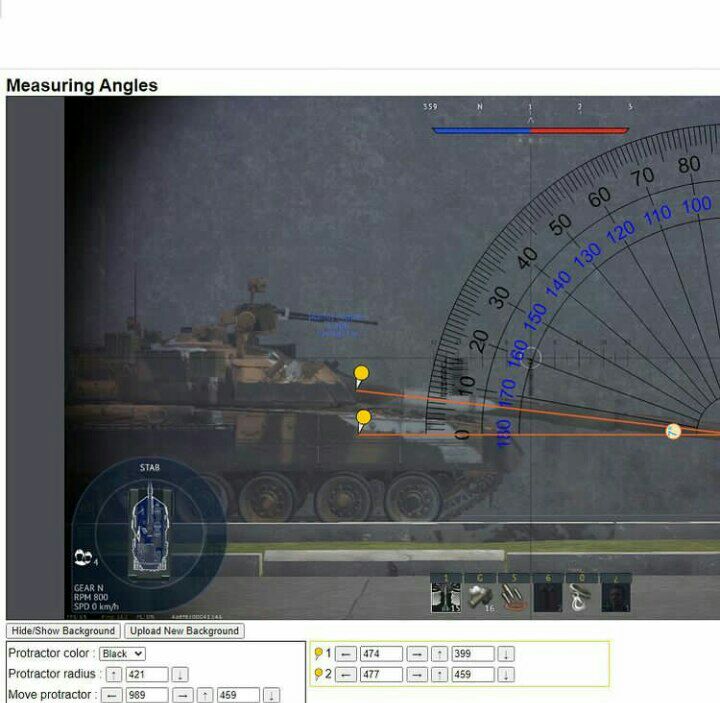Click pin 2 X coordinate field 477
Screen dimensions: 720x703
click(x=381, y=675)
